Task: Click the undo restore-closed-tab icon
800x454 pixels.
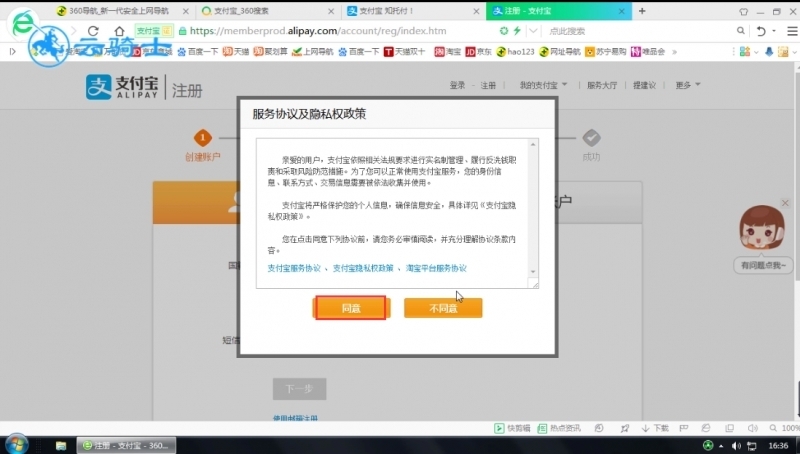Action: pos(761,31)
